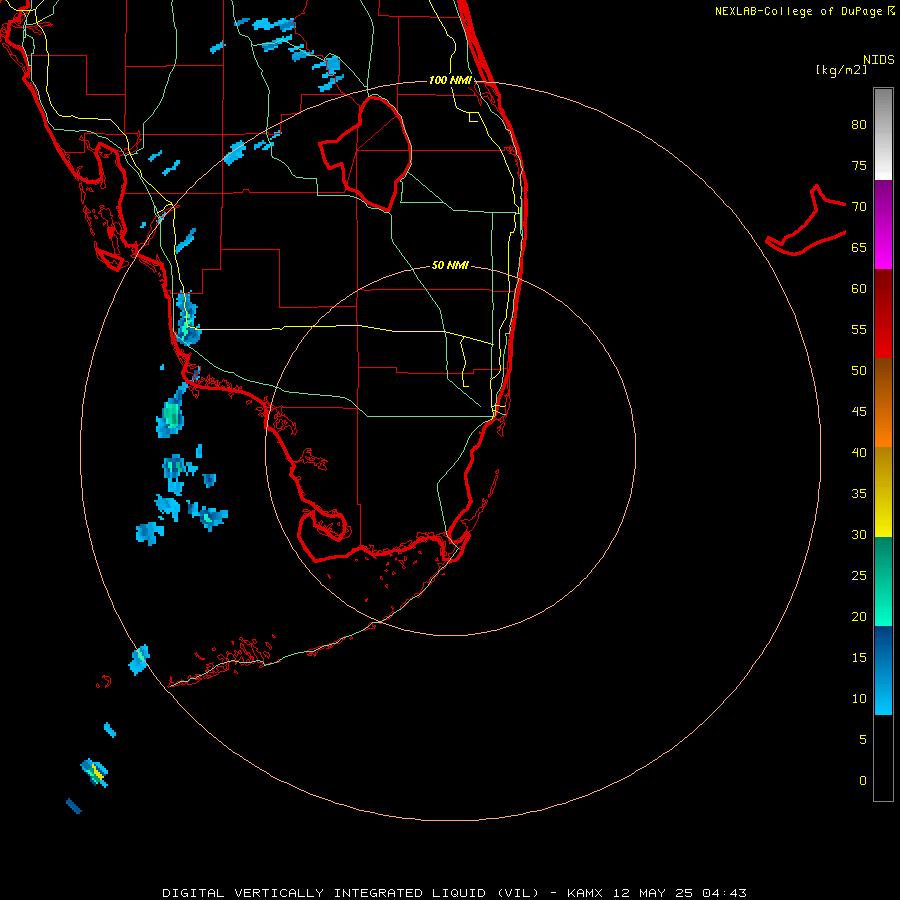Click the KAMX station ID in caption
The height and width of the screenshot is (900, 900).
585,893
